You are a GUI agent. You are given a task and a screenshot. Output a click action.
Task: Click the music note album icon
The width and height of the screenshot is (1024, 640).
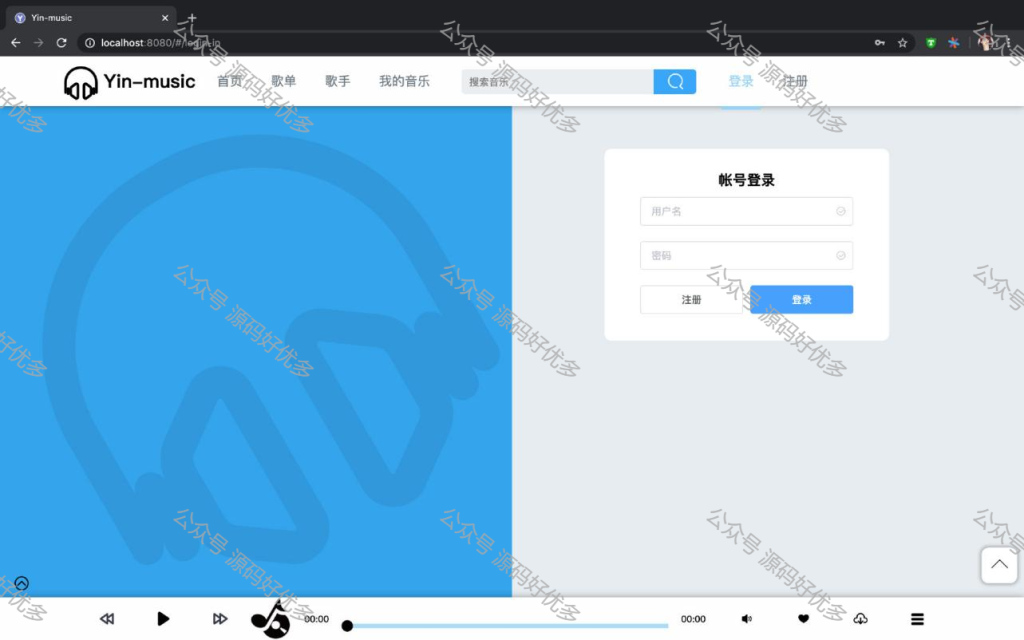pyautogui.click(x=270, y=619)
